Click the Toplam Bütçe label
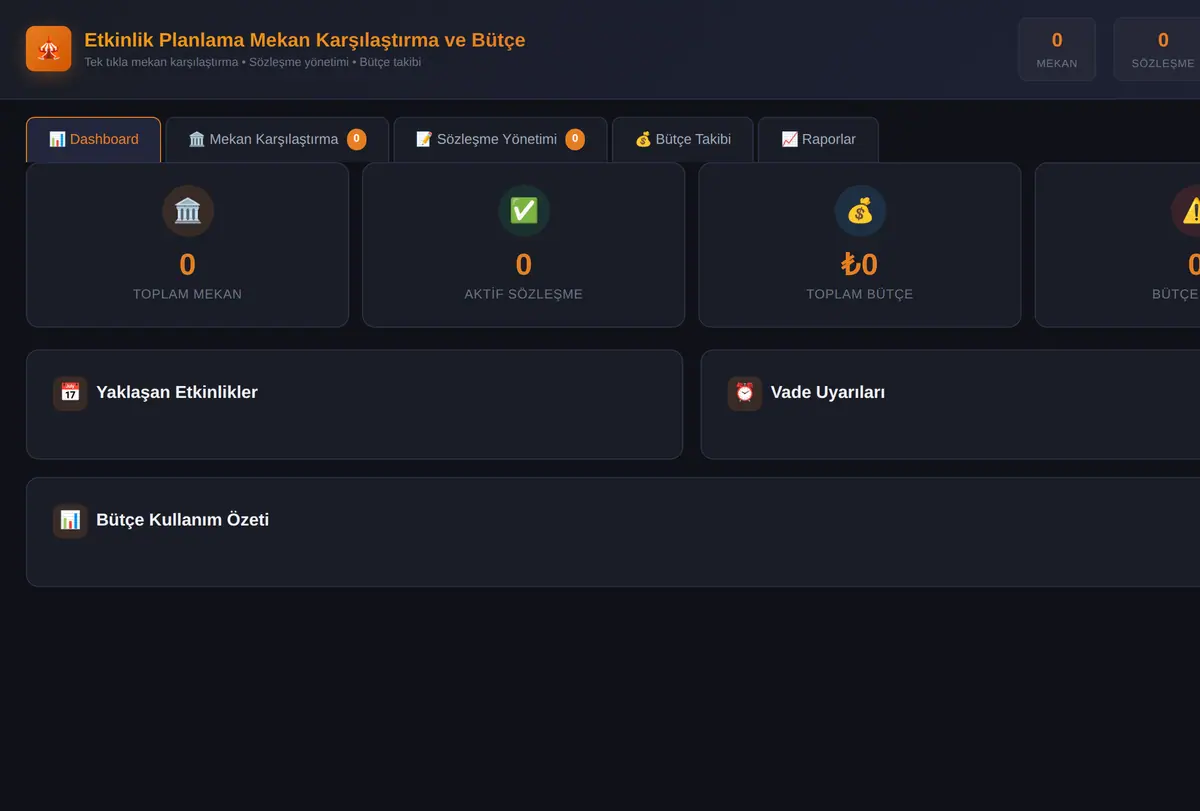 (860, 295)
